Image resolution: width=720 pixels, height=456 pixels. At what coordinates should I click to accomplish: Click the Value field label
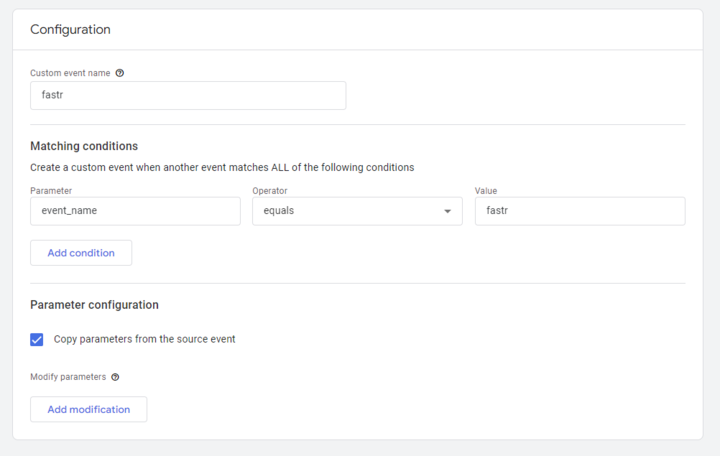click(x=486, y=191)
